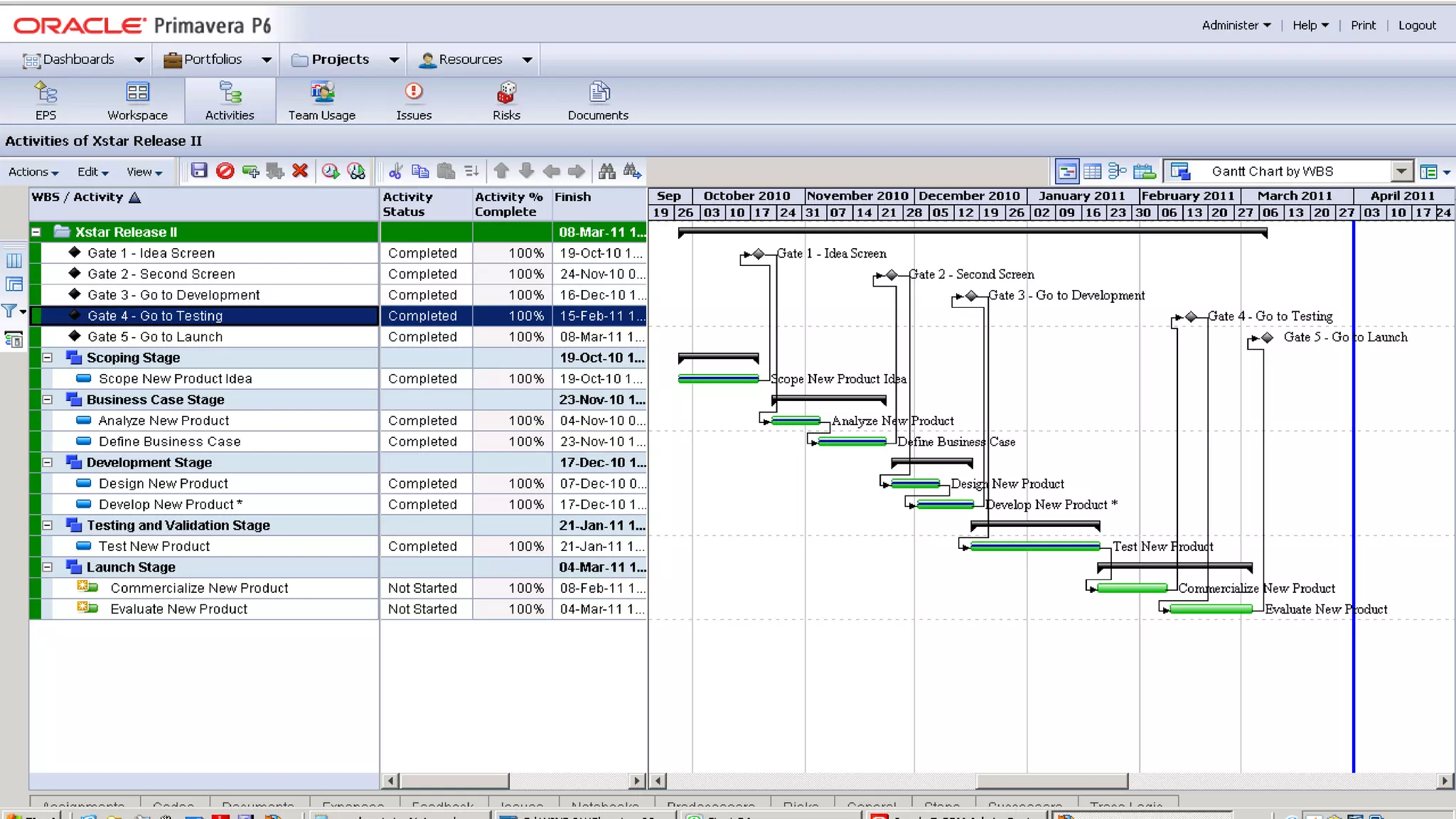The width and height of the screenshot is (1456, 819).
Task: Collapse the Testing and Validation Stage group
Action: tap(48, 525)
